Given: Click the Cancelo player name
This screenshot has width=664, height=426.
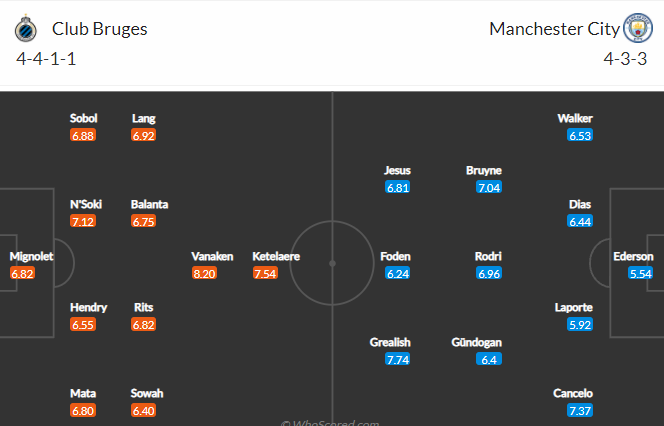Looking at the screenshot, I should tap(573, 393).
